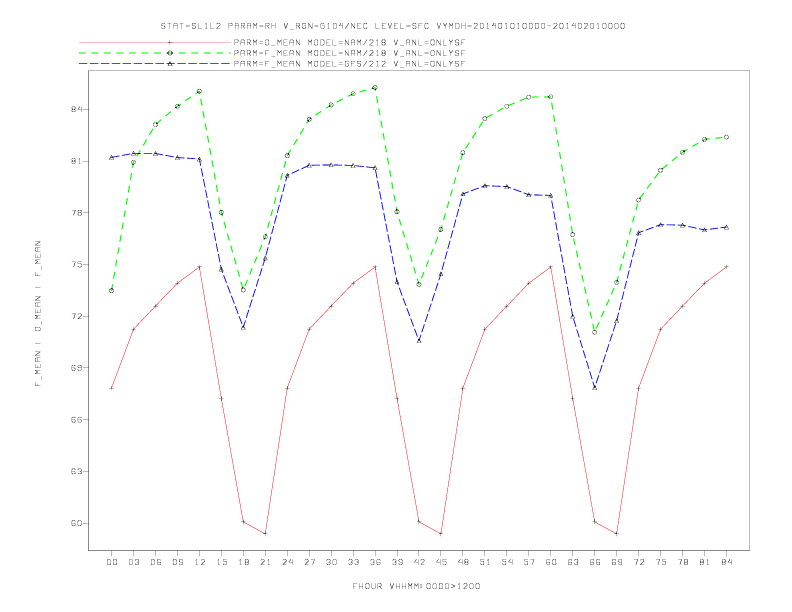Image resolution: width=792 pixels, height=612 pixels.
Task: Click x-axis forecast hour label 30
Action: click(x=331, y=562)
